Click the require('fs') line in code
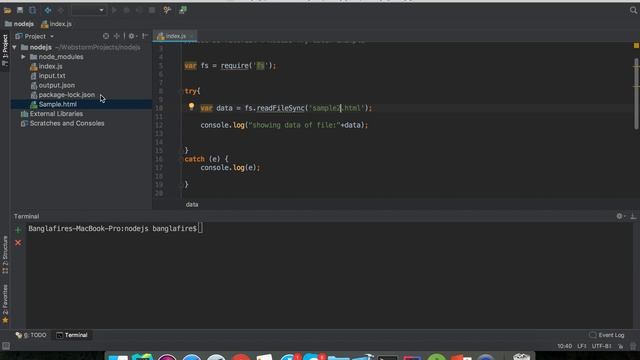Screen dimensions: 640x360 pyautogui.click(x=230, y=66)
